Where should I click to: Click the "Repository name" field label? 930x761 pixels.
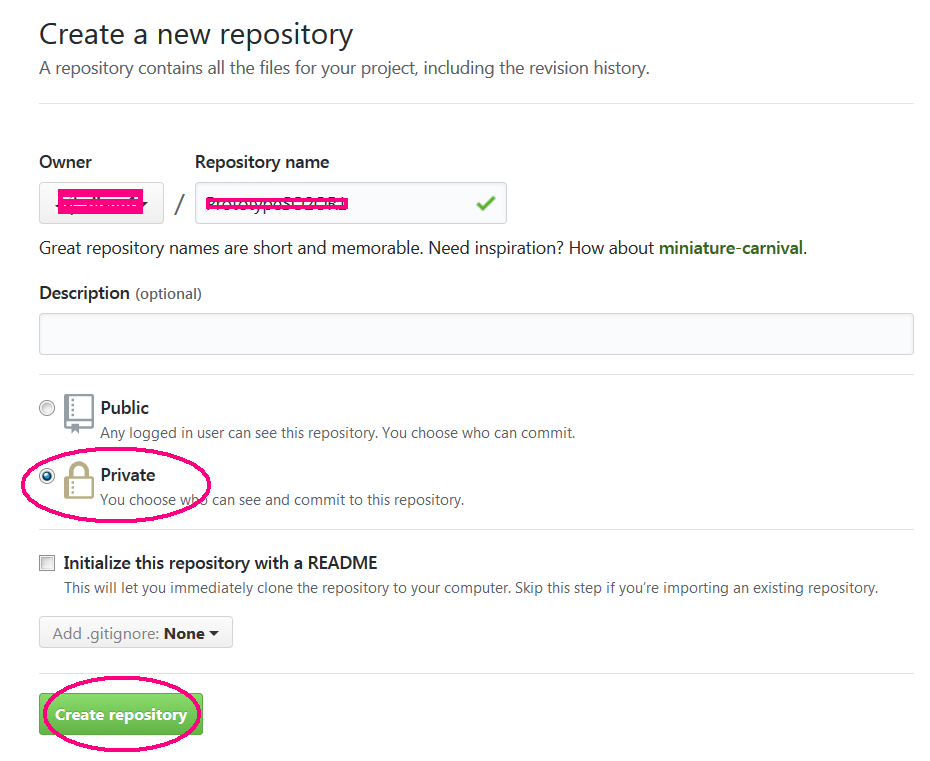(262, 162)
